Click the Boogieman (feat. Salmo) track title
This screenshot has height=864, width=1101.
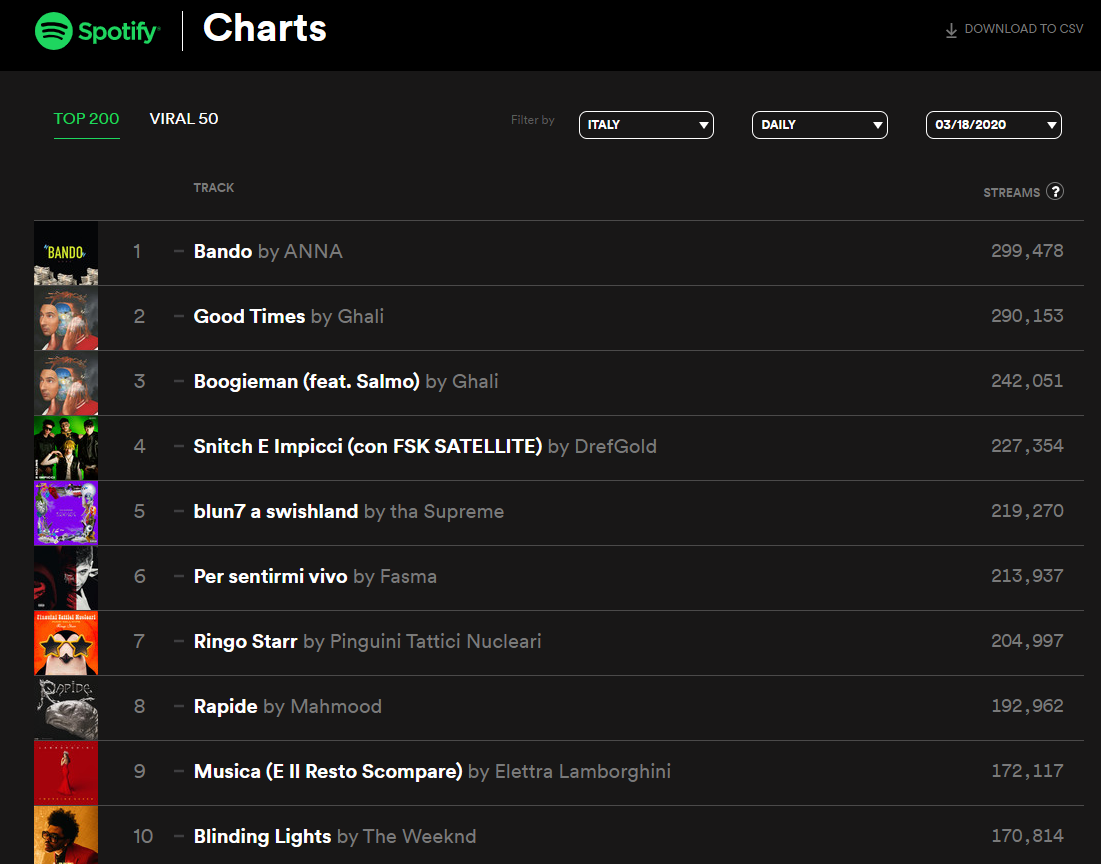click(x=306, y=381)
